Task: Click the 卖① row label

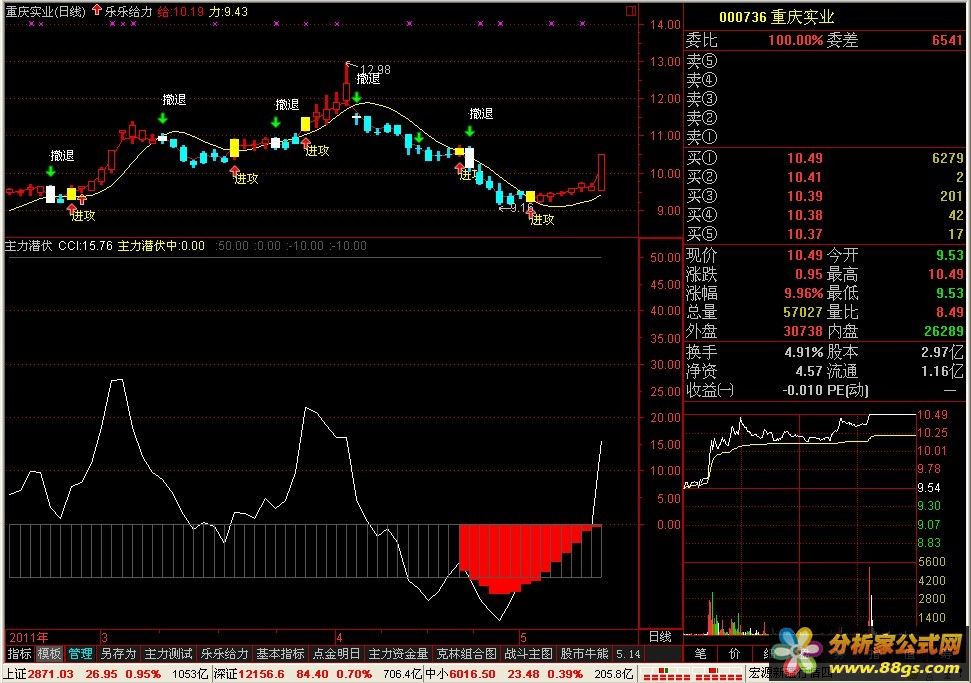Action: click(x=702, y=136)
